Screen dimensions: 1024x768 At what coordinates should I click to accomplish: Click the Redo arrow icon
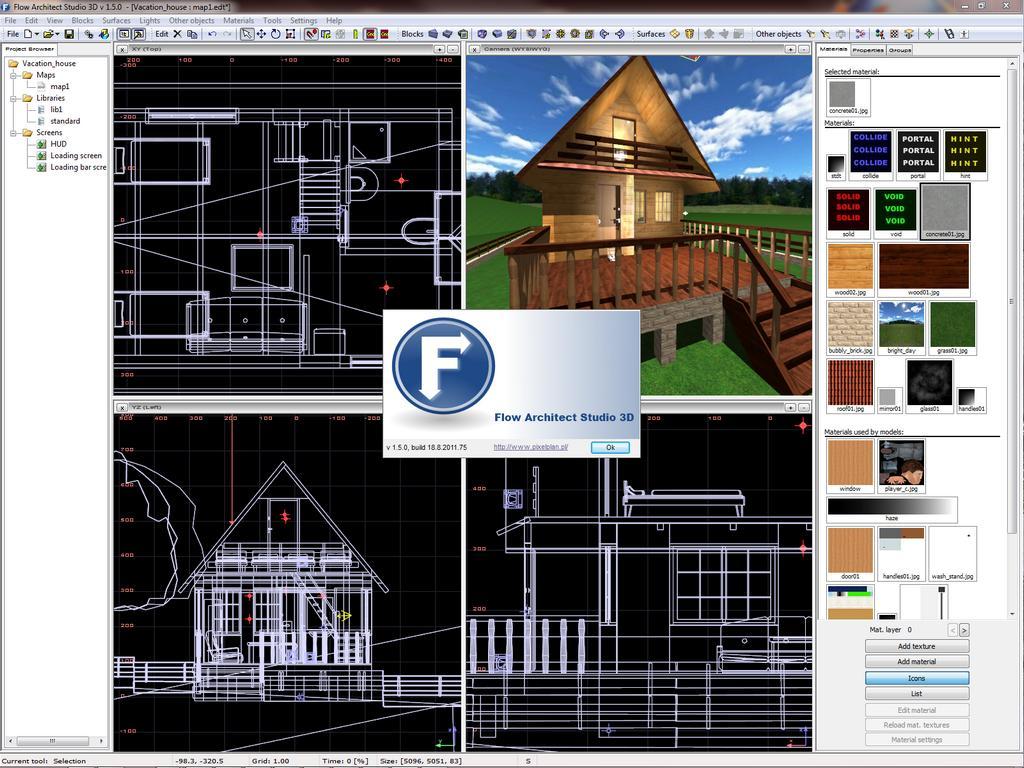coord(227,34)
